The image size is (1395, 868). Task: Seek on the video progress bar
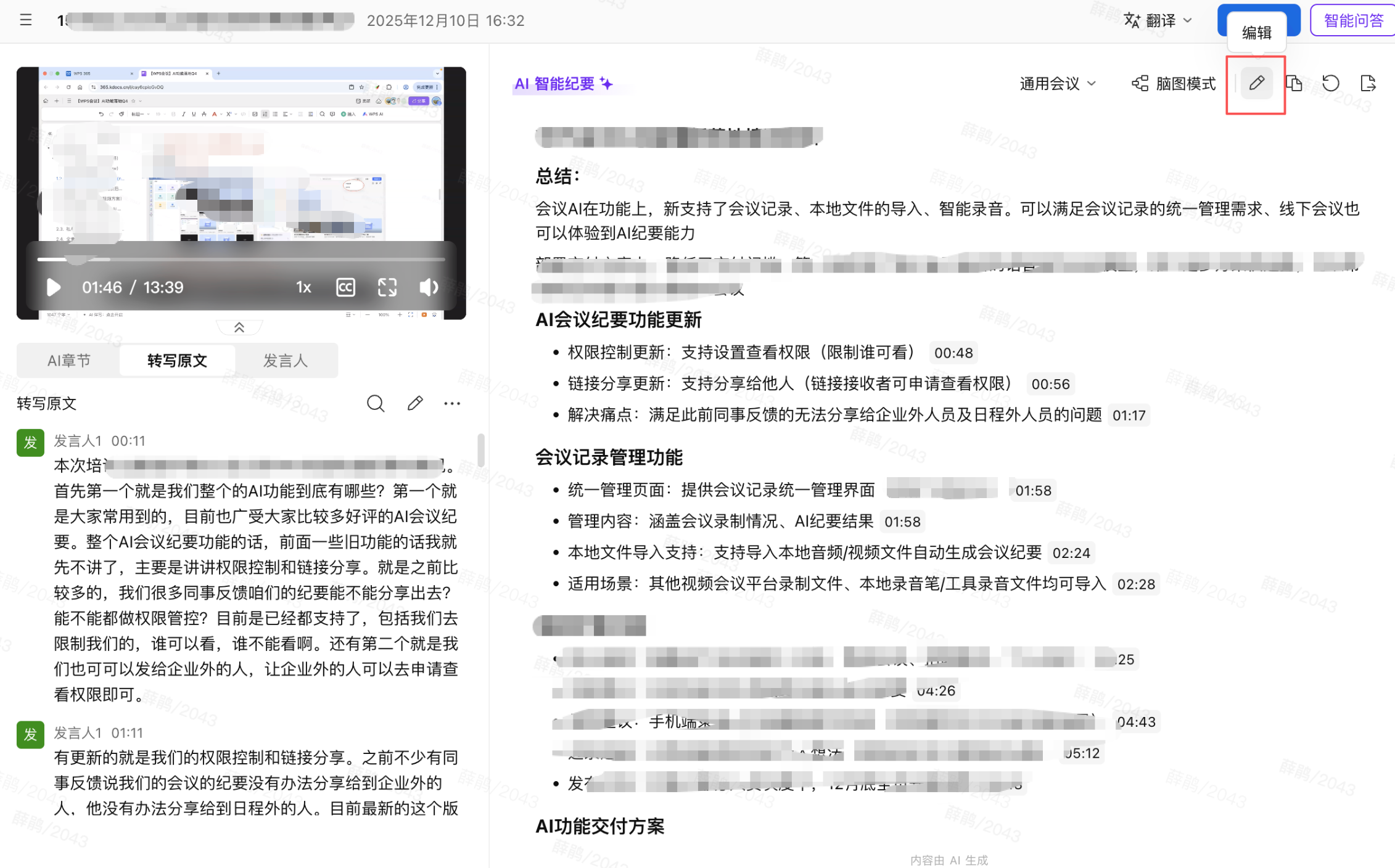pos(241,260)
